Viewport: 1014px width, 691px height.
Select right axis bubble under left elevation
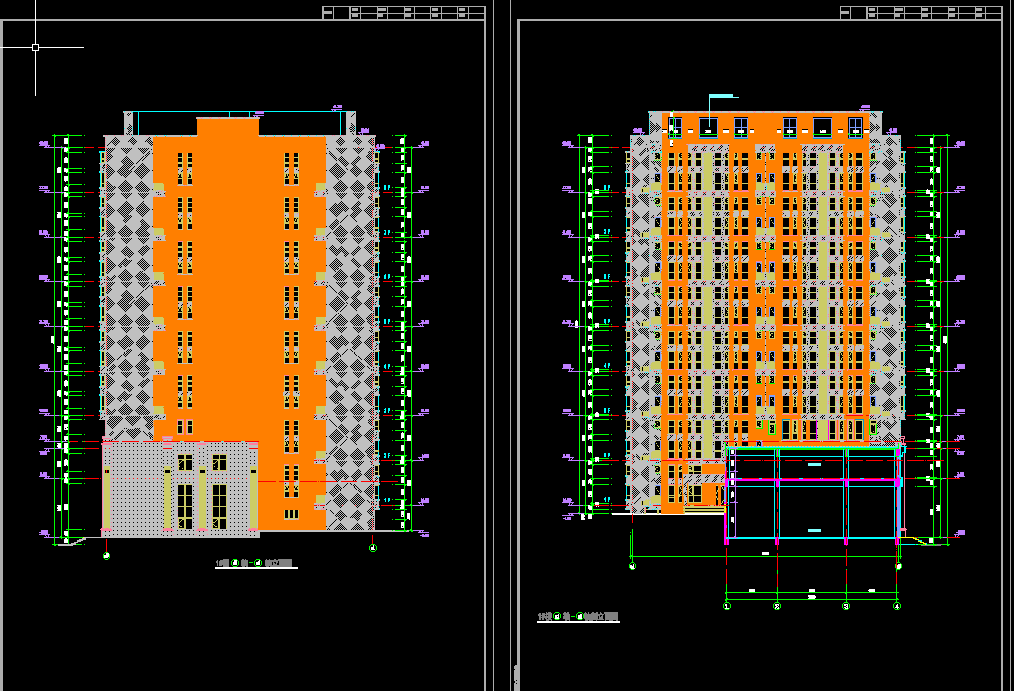(373, 548)
